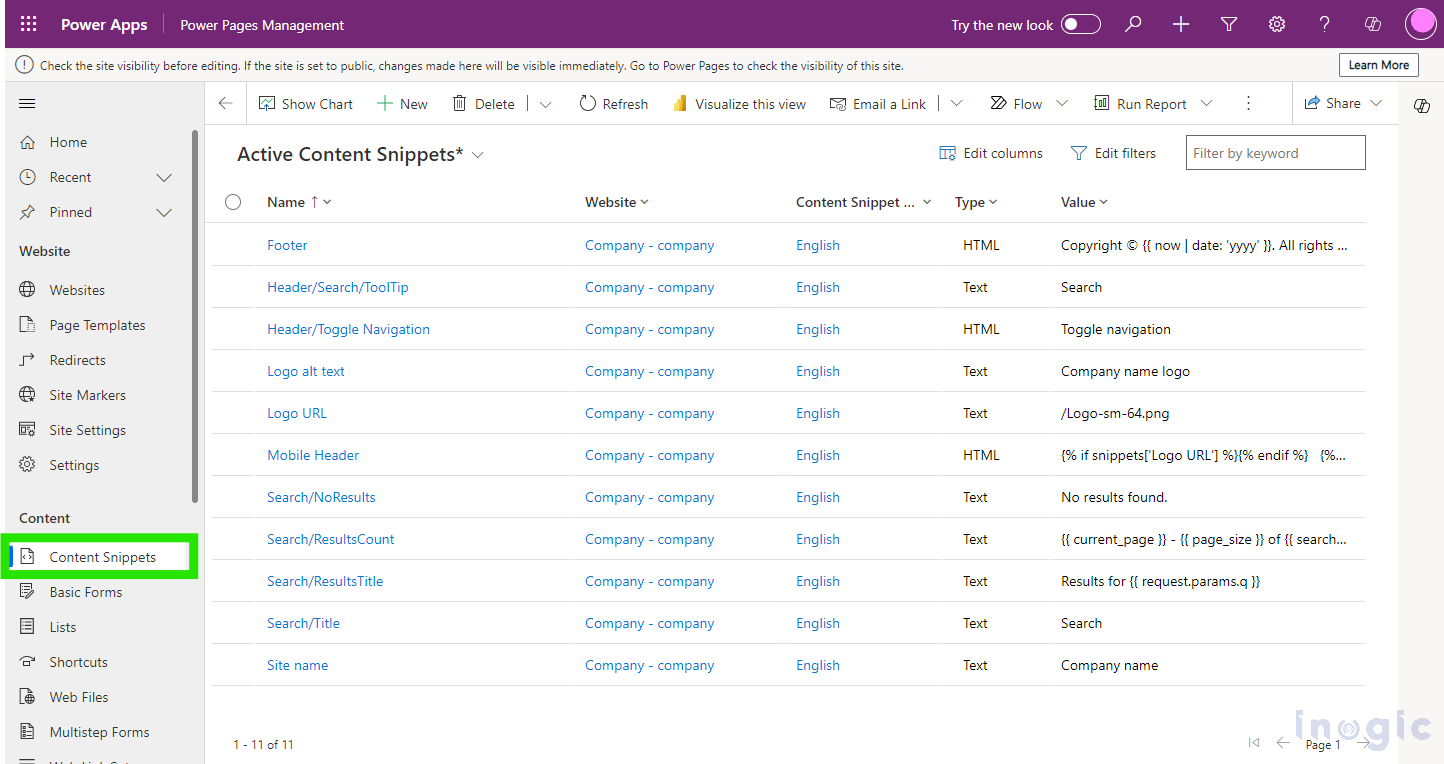Expand the Recent section in sidebar
1444x764 pixels.
(x=165, y=177)
